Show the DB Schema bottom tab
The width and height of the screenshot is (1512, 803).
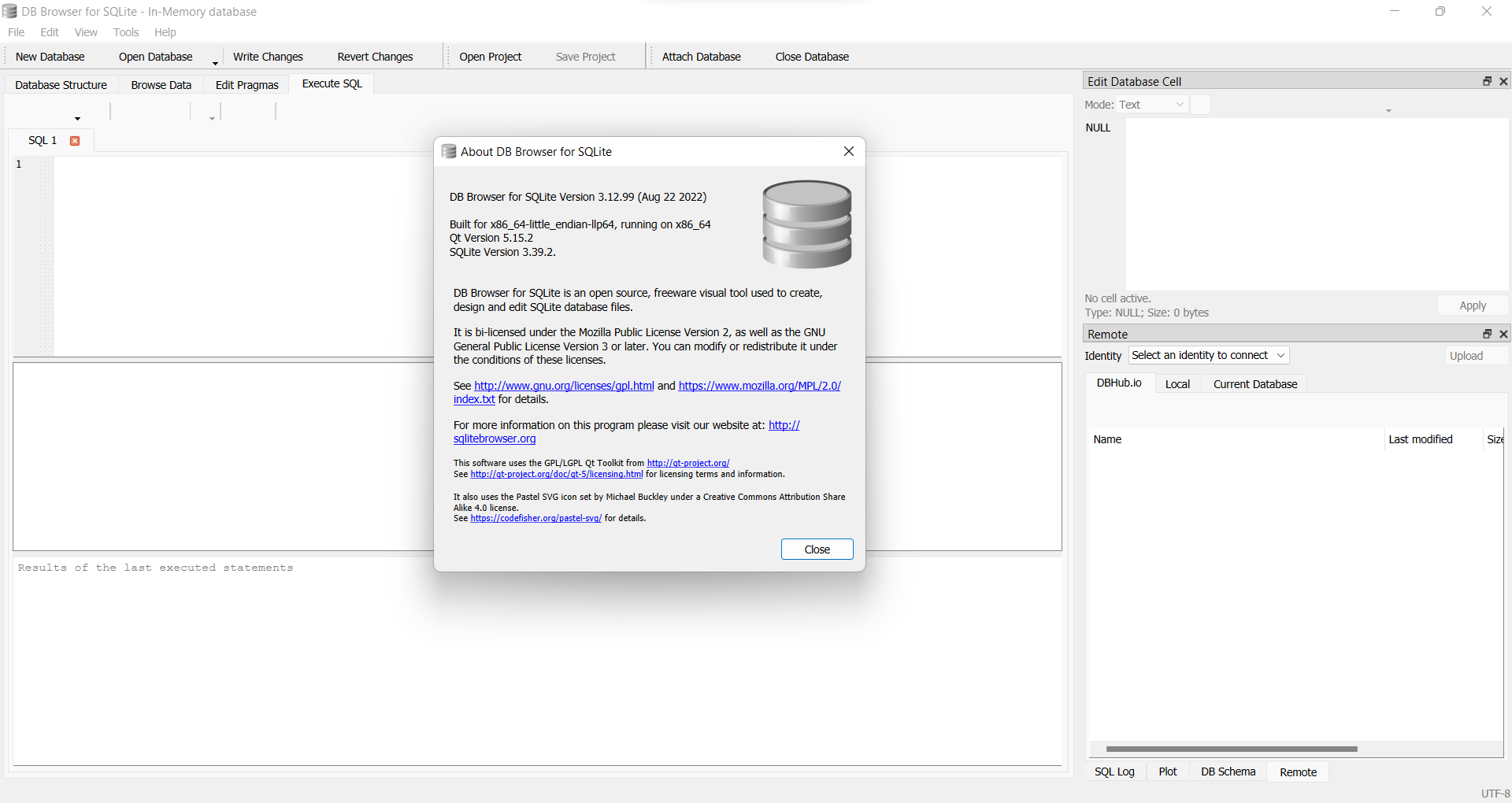pyautogui.click(x=1228, y=772)
